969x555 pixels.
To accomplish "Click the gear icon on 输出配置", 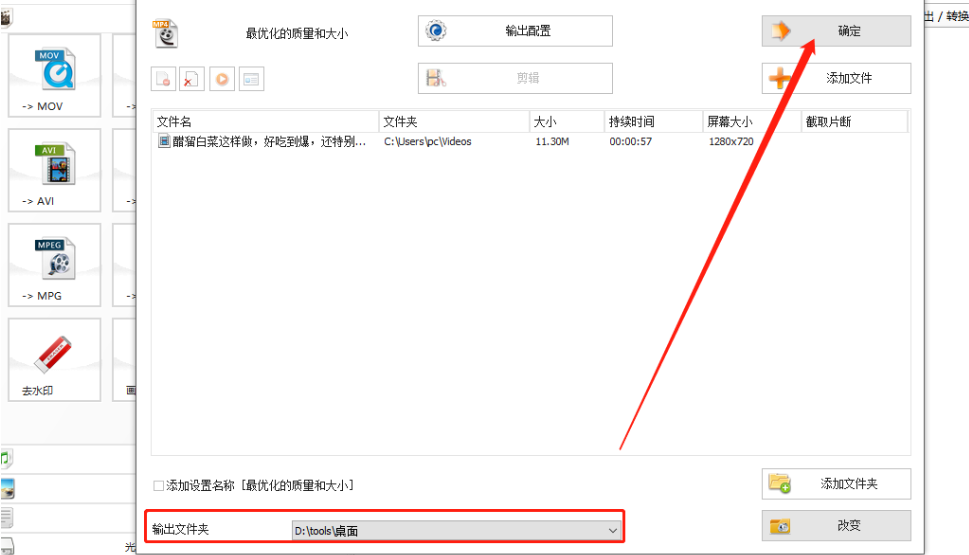I will click(436, 30).
